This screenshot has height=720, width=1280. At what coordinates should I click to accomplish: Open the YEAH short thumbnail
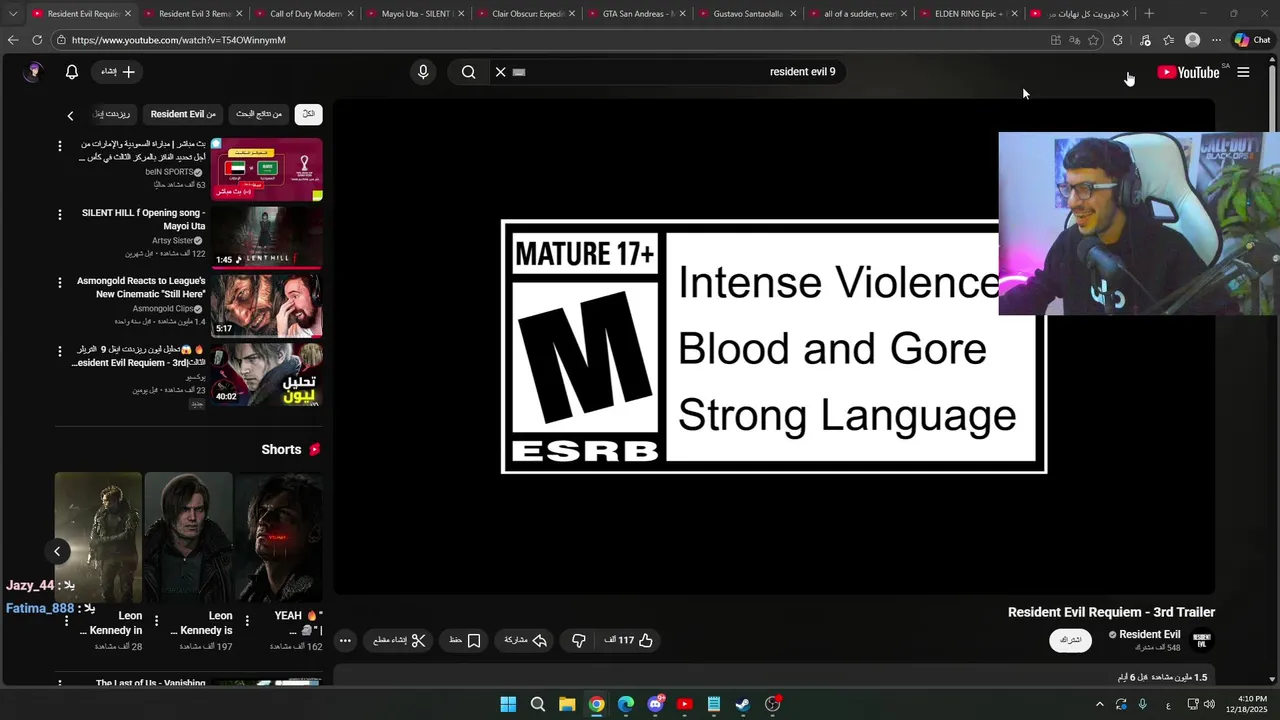pos(278,537)
